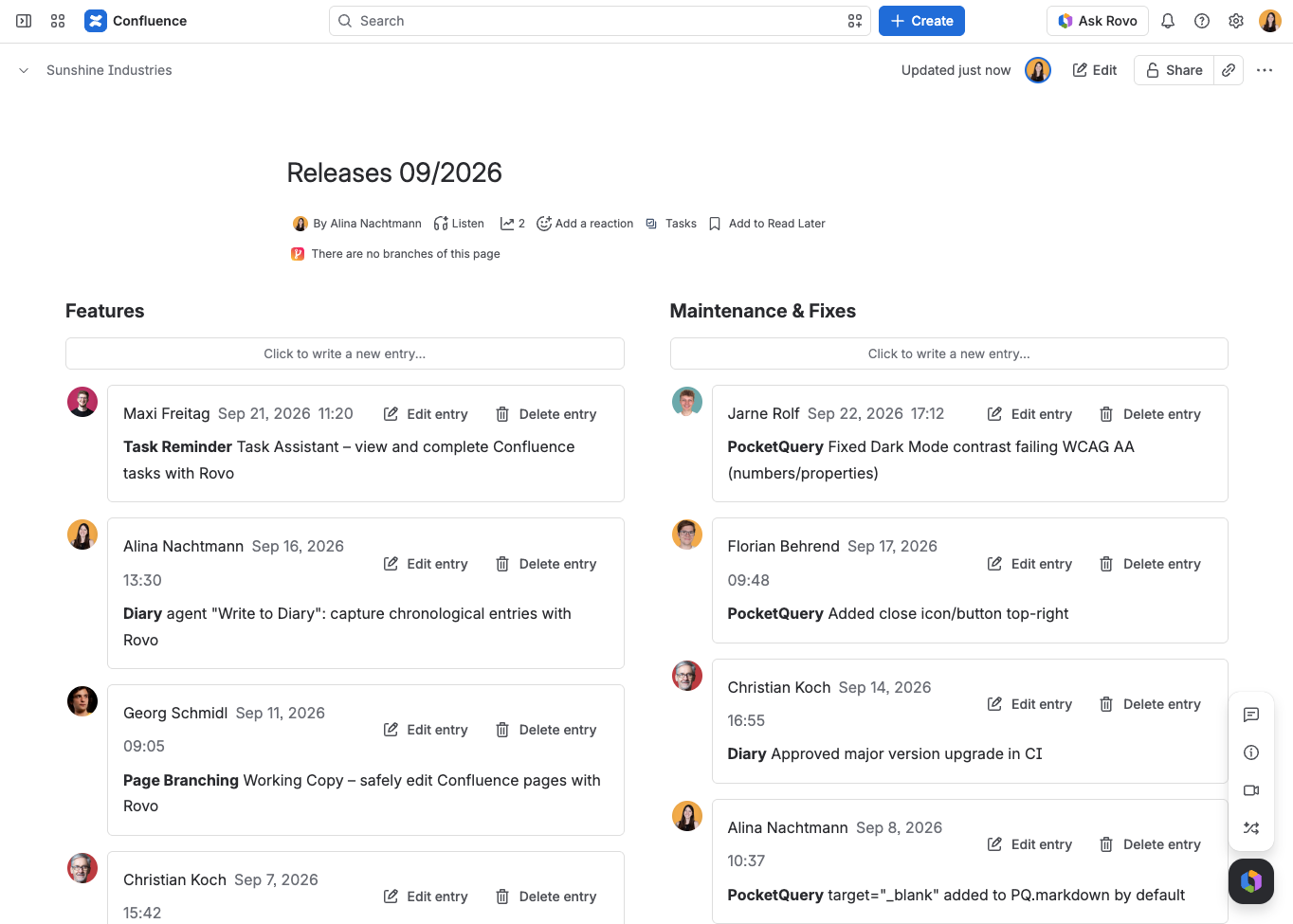The width and height of the screenshot is (1293, 924).
Task: Open the notifications bell
Action: point(1168,21)
